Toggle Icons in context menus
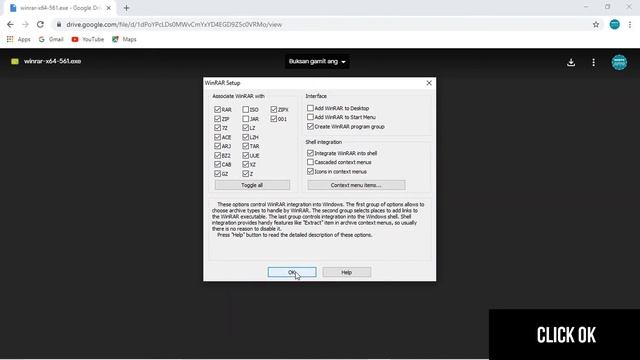Image resolution: width=640 pixels, height=360 pixels. pyautogui.click(x=310, y=171)
